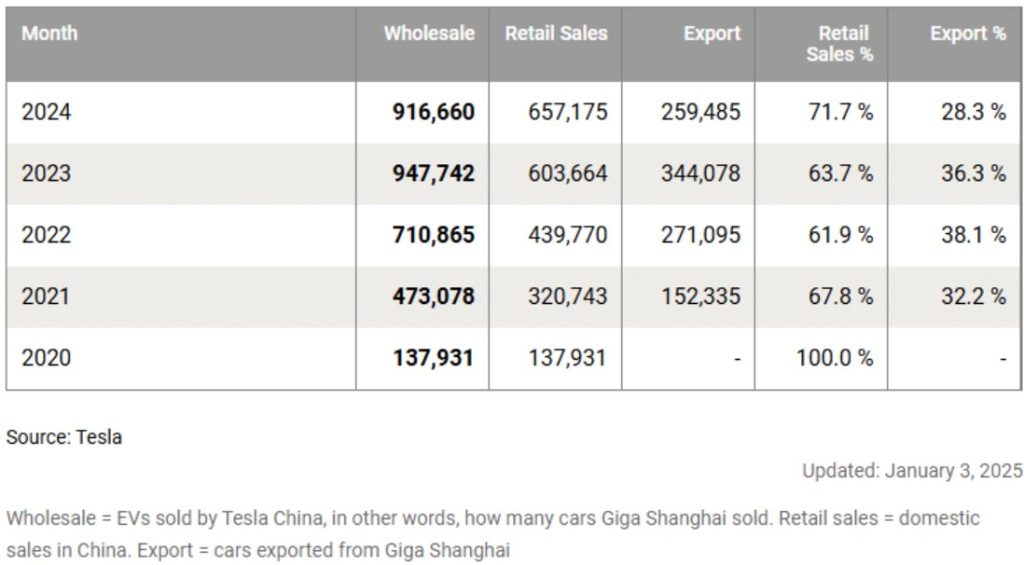
Task: Click the 2020 row label
Action: (46, 357)
